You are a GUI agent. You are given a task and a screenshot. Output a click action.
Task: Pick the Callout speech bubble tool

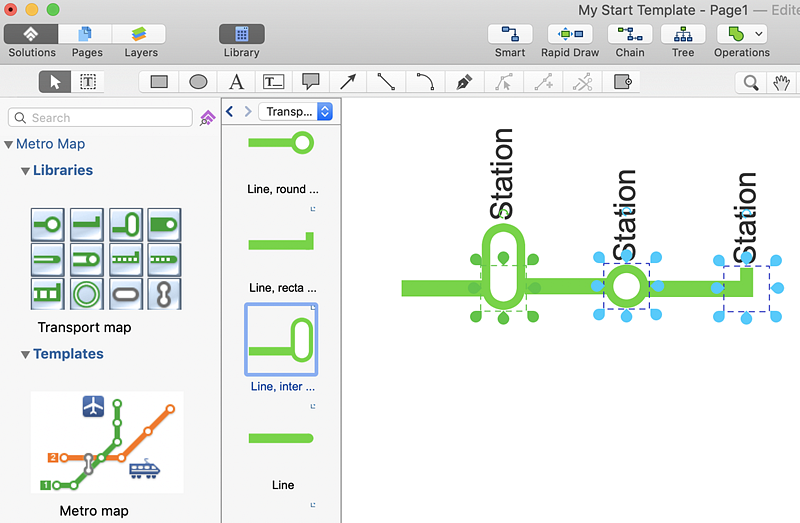311,82
